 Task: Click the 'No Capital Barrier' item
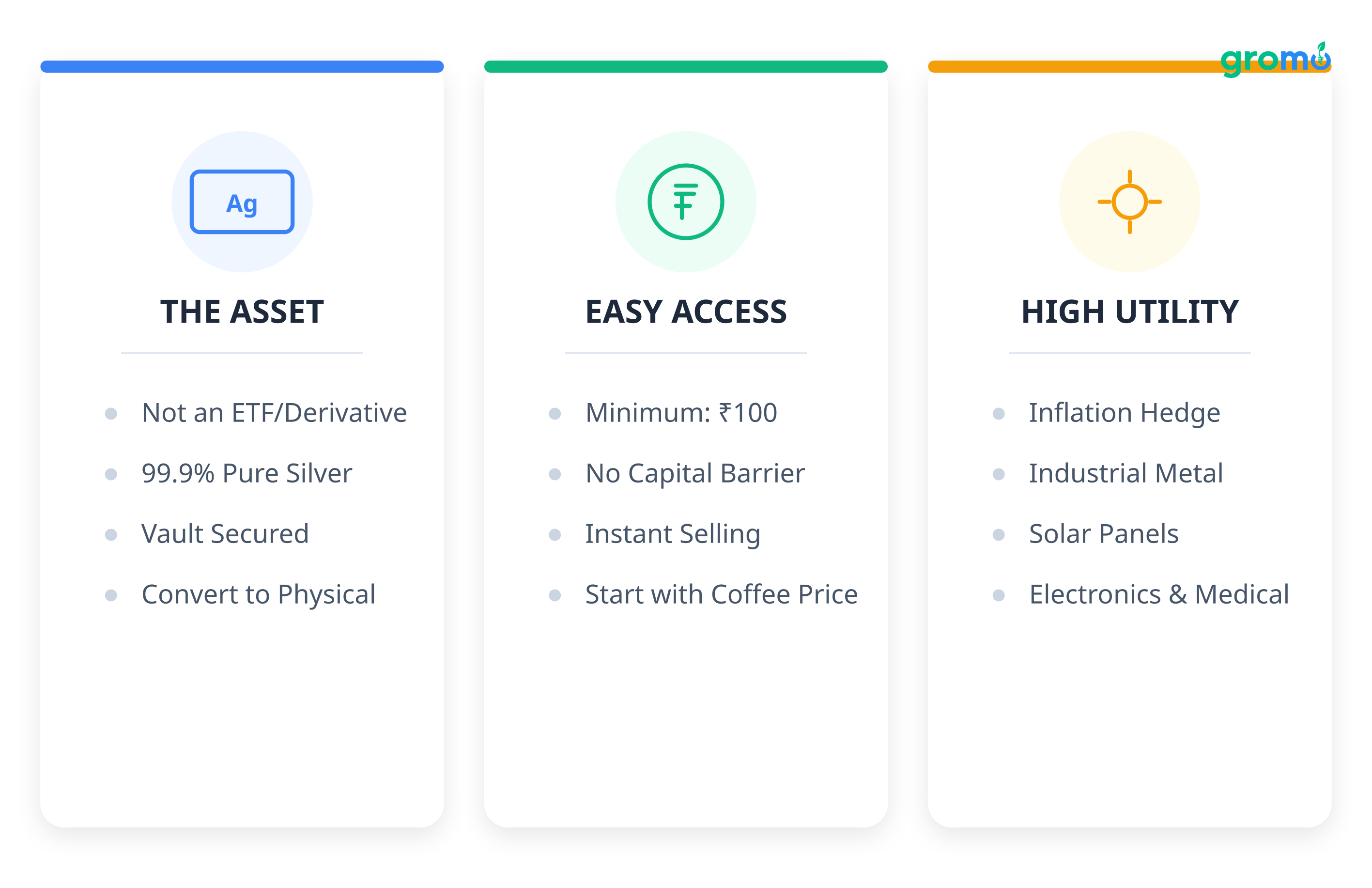pos(694,473)
